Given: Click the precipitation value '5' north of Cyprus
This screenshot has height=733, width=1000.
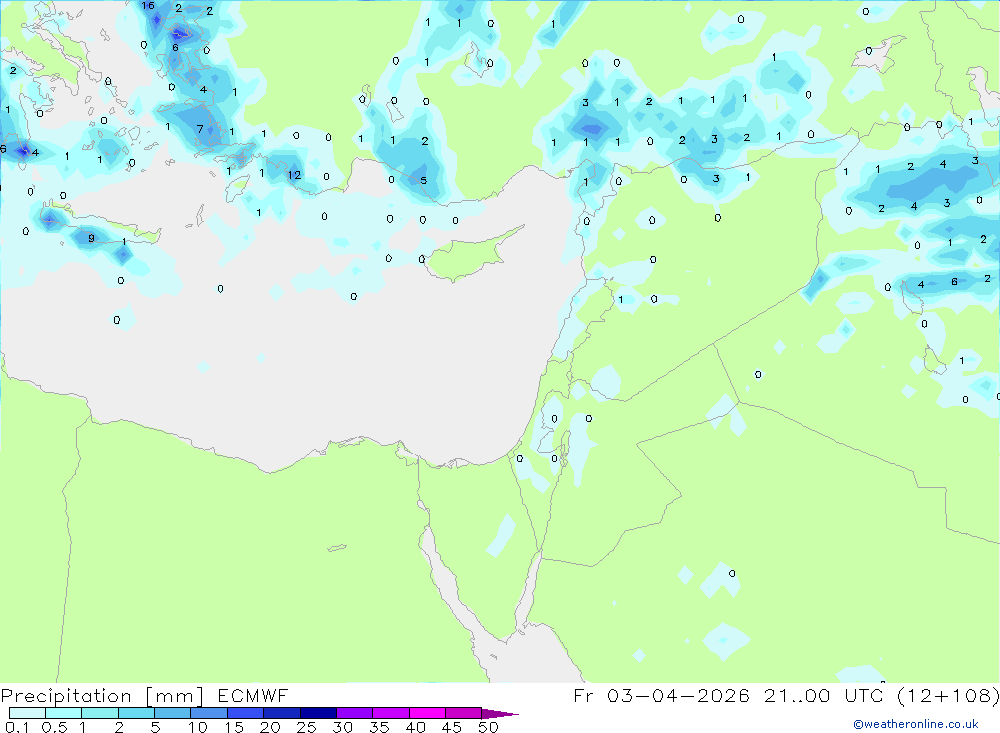Looking at the screenshot, I should coord(423,181).
